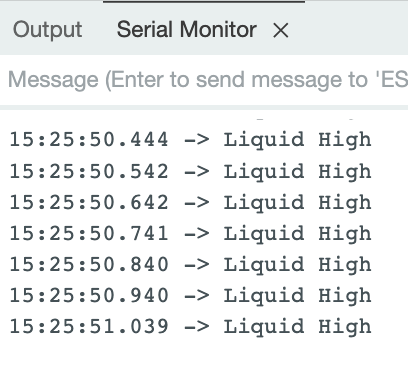Click timestamp 15:25:50.642 in the log
Image resolution: width=408 pixels, height=365 pixels.
click(89, 203)
